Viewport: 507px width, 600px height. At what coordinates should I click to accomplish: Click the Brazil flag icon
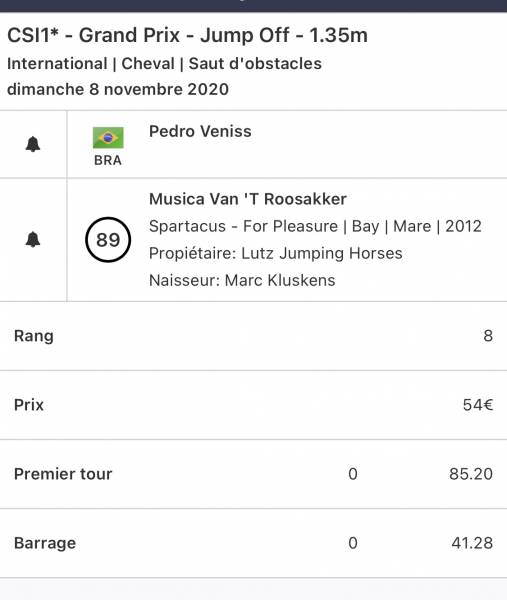click(x=108, y=138)
